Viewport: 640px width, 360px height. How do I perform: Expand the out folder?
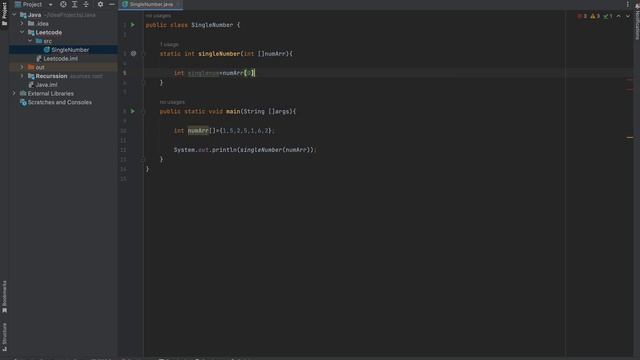coord(22,67)
